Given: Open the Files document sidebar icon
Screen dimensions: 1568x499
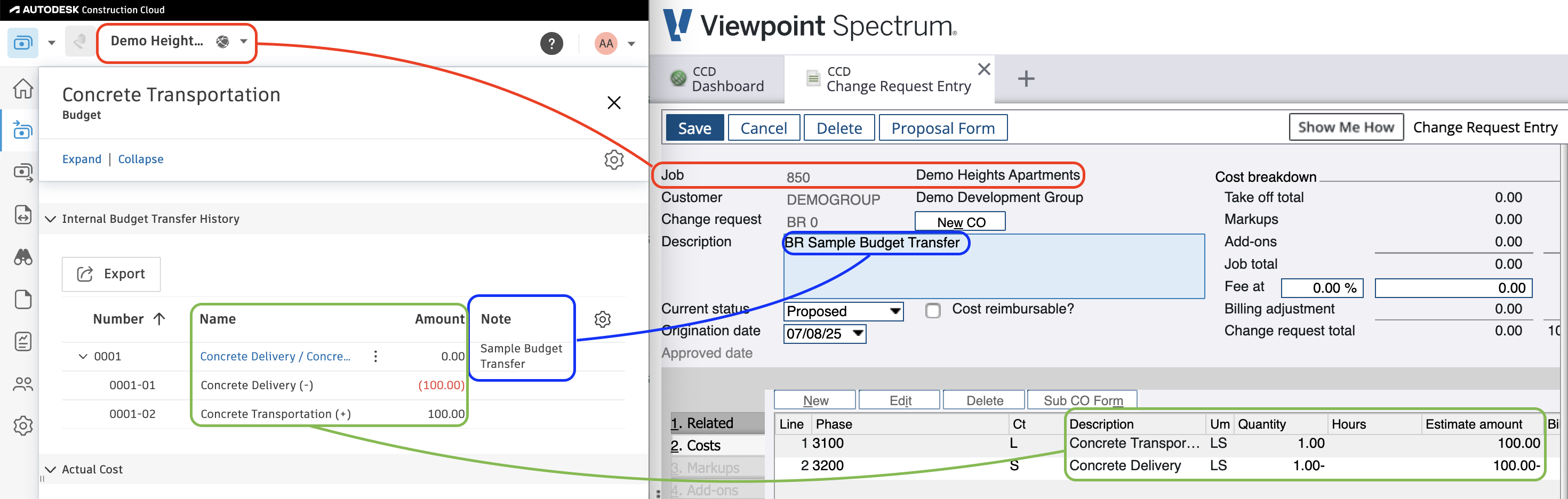Looking at the screenshot, I should pos(23,300).
